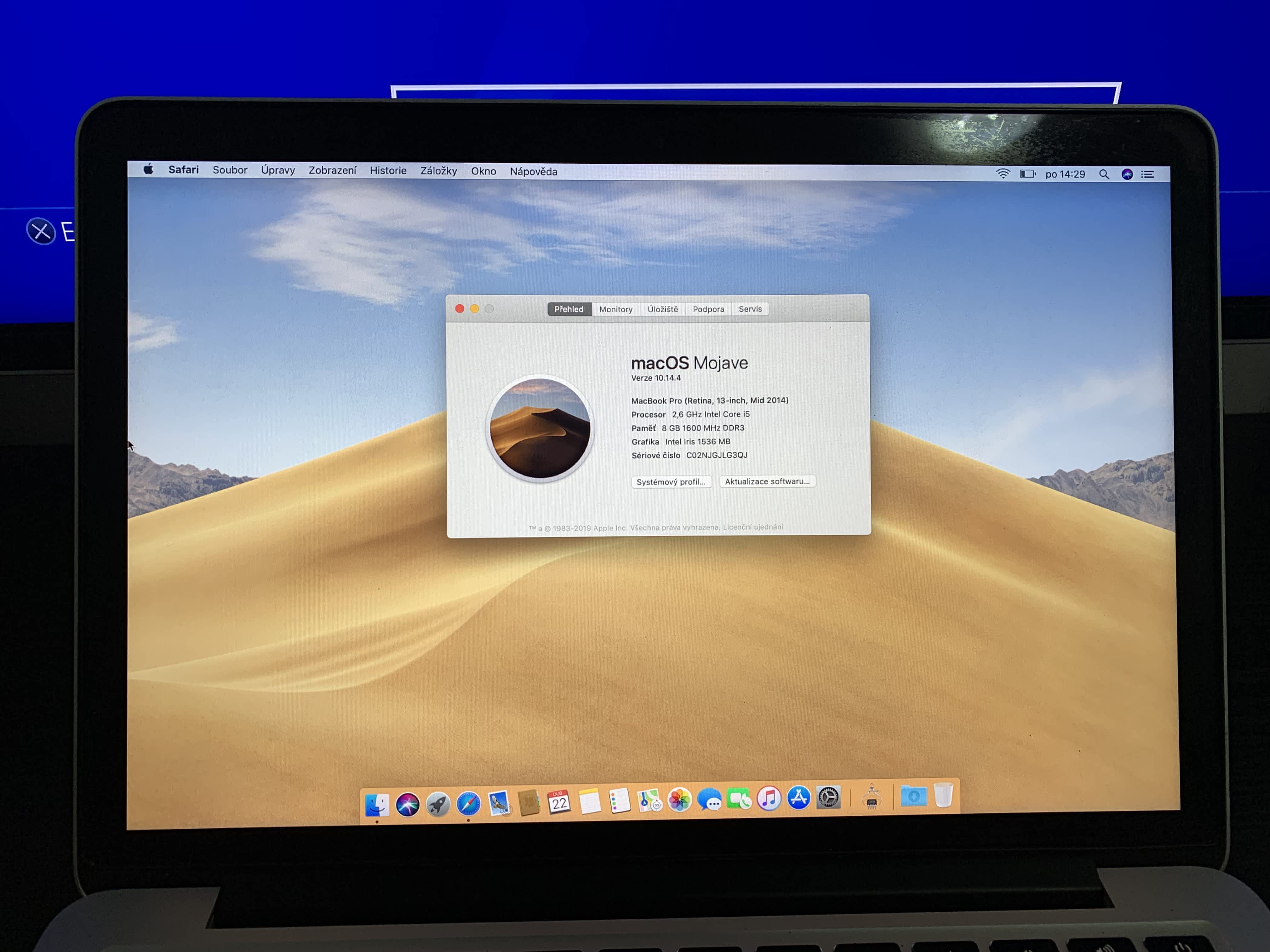This screenshot has width=1270, height=952.
Task: Open the Záložky menu
Action: [439, 171]
